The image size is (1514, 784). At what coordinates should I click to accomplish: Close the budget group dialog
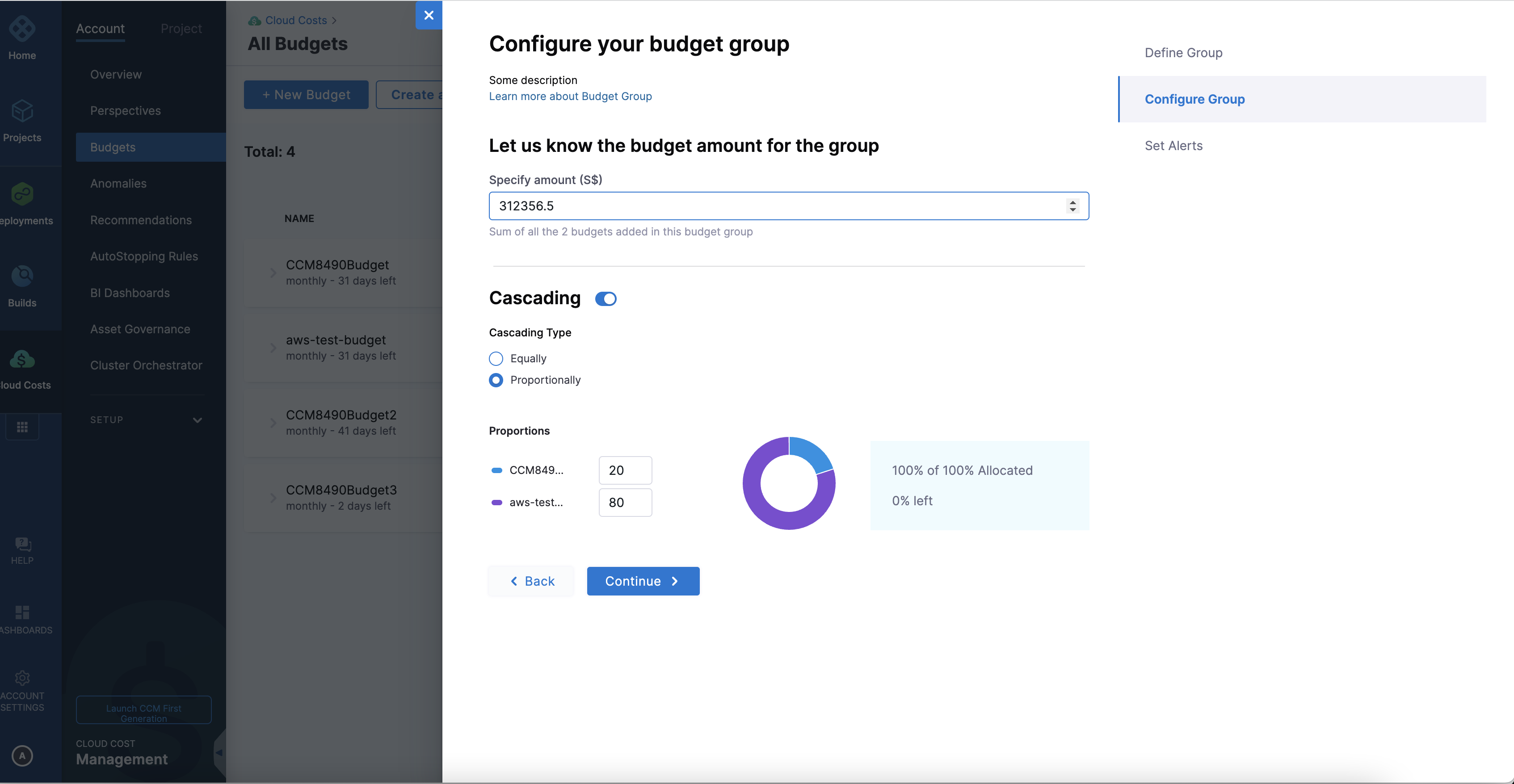[x=429, y=15]
